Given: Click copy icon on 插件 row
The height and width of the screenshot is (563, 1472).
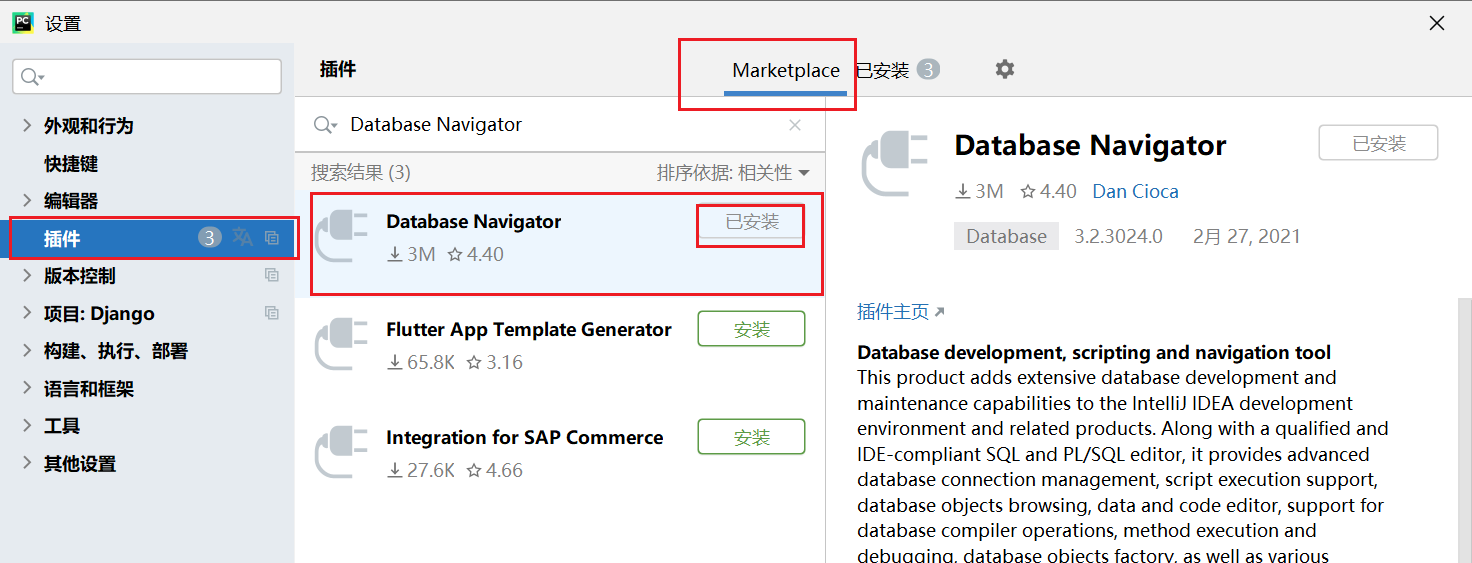Looking at the screenshot, I should [272, 238].
